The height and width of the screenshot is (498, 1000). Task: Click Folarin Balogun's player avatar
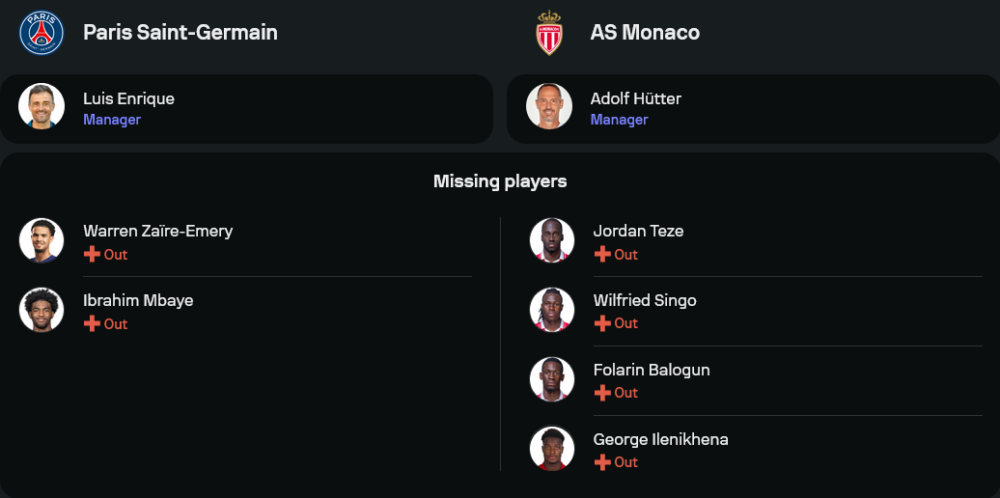point(552,379)
